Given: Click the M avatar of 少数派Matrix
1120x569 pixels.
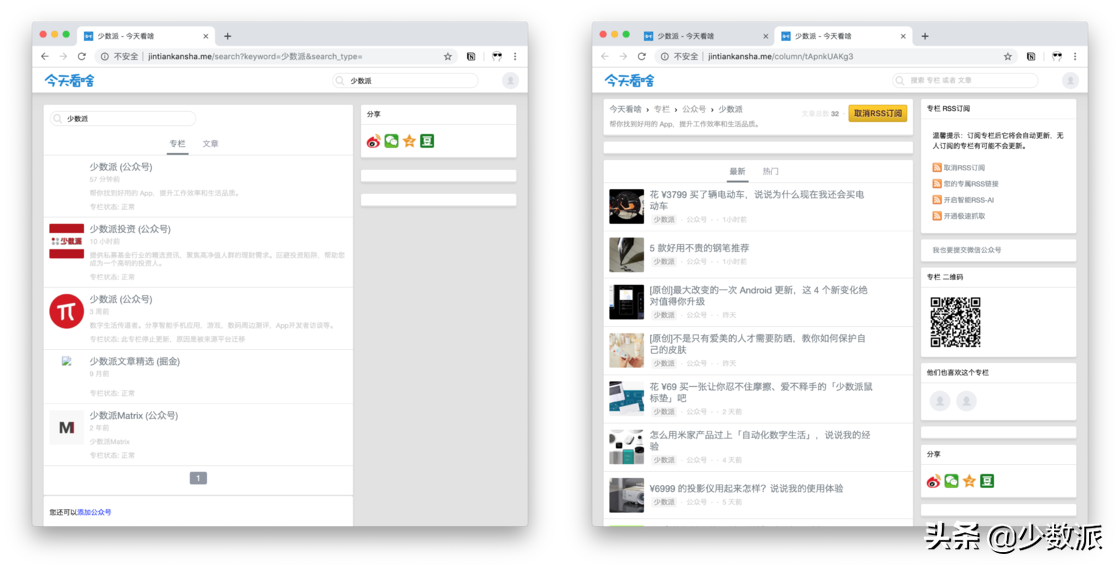Looking at the screenshot, I should (x=66, y=428).
